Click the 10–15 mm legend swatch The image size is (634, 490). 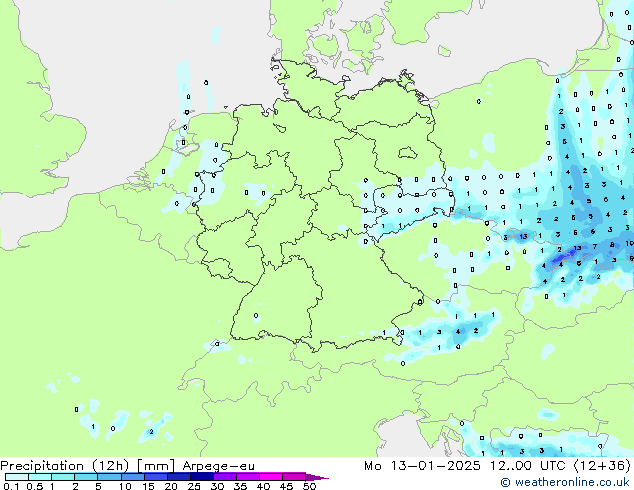click(x=133, y=477)
